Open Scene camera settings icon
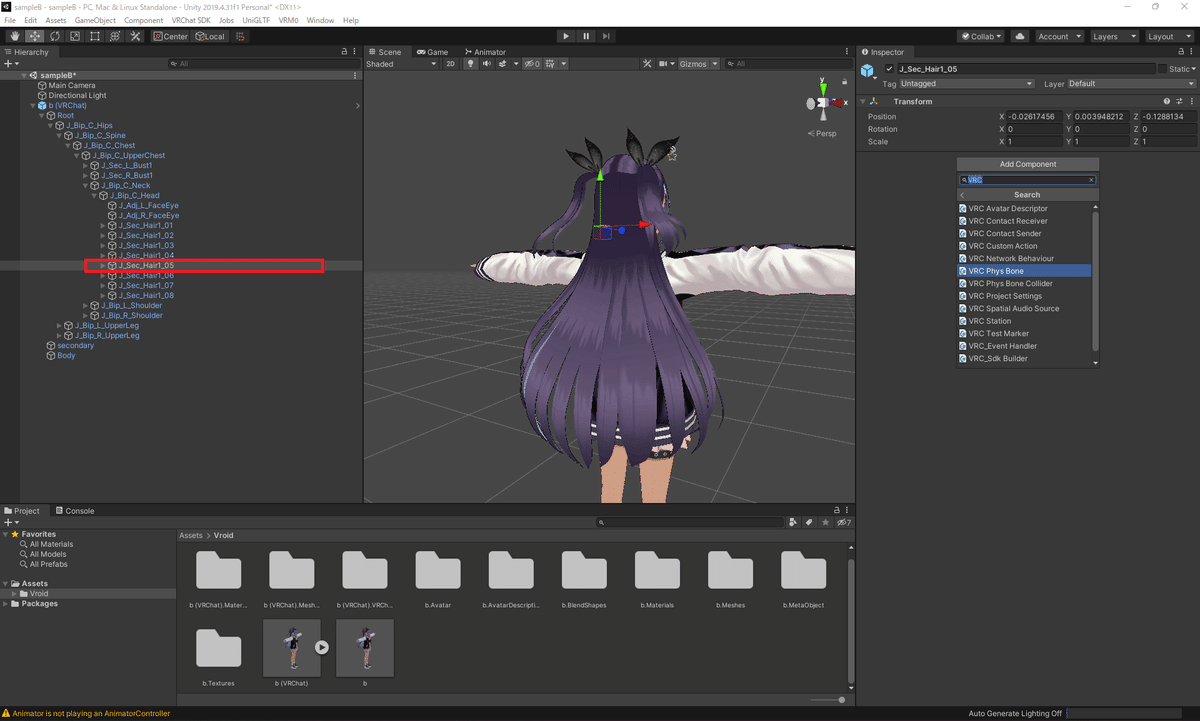1200x721 pixels. [665, 64]
